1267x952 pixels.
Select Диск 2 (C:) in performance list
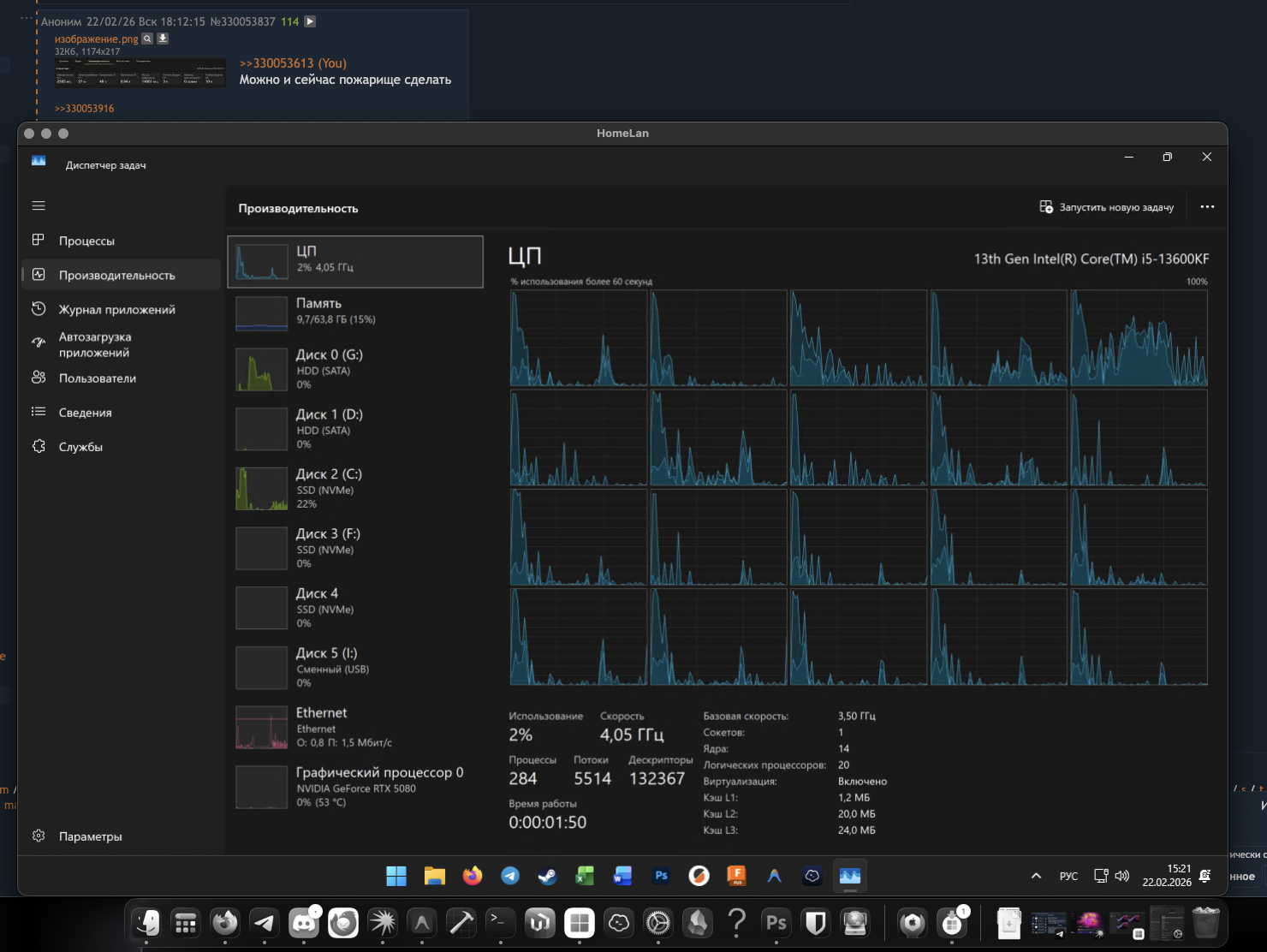coord(354,488)
